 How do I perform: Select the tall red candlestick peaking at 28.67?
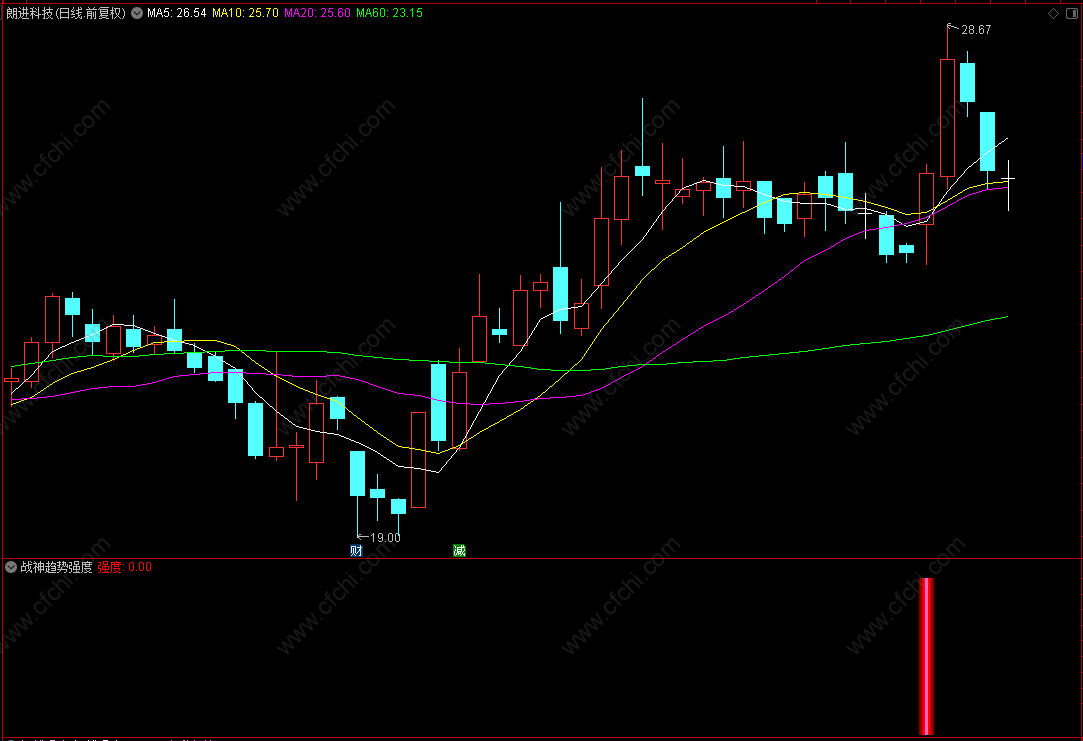(x=948, y=117)
